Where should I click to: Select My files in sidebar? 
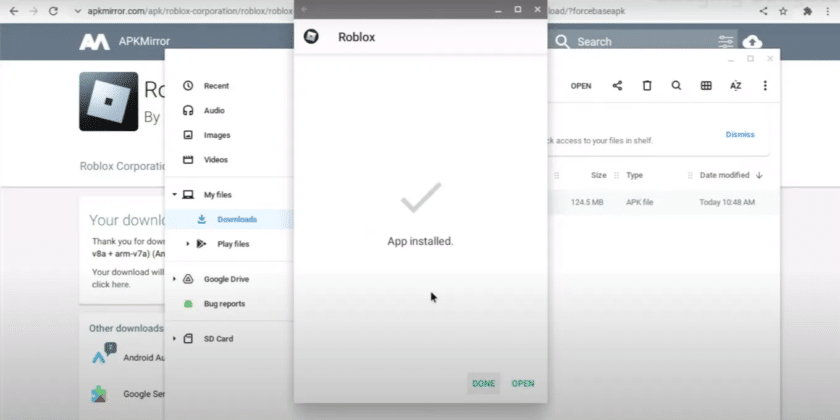tap(218, 195)
